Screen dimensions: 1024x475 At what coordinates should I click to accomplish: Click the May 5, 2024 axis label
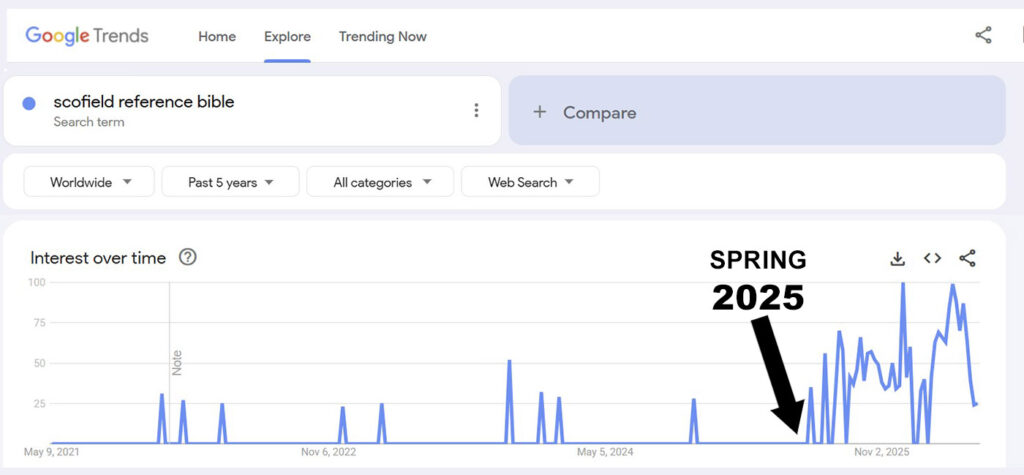click(605, 452)
